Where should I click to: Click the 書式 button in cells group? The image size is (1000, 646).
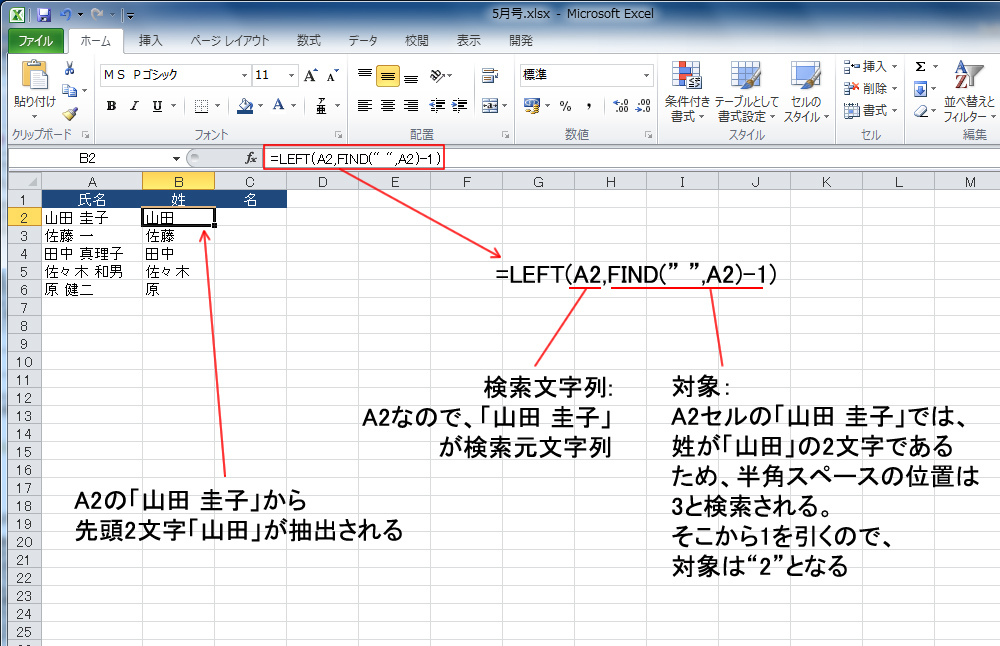click(871, 111)
